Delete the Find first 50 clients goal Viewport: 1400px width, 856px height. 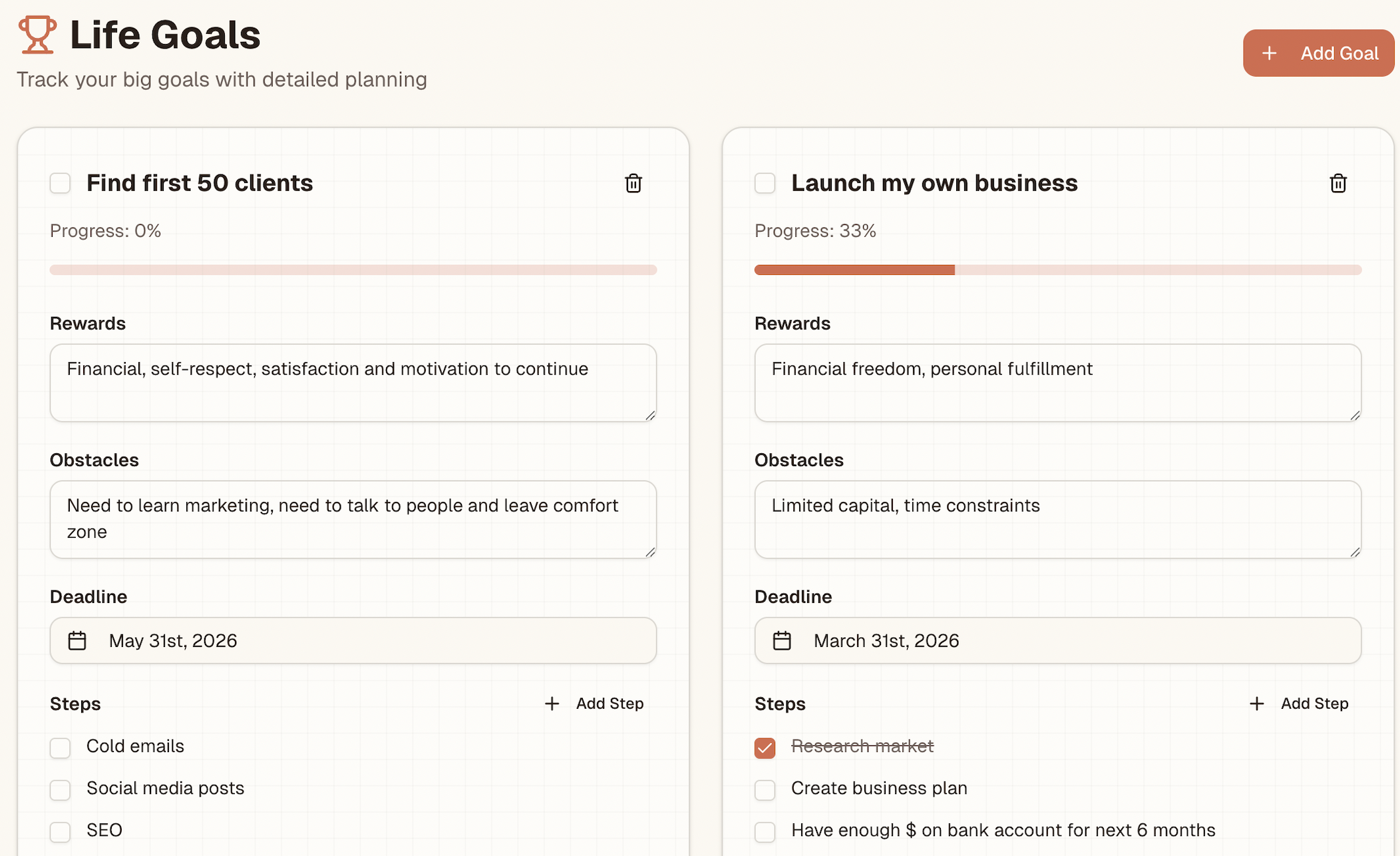tap(633, 183)
